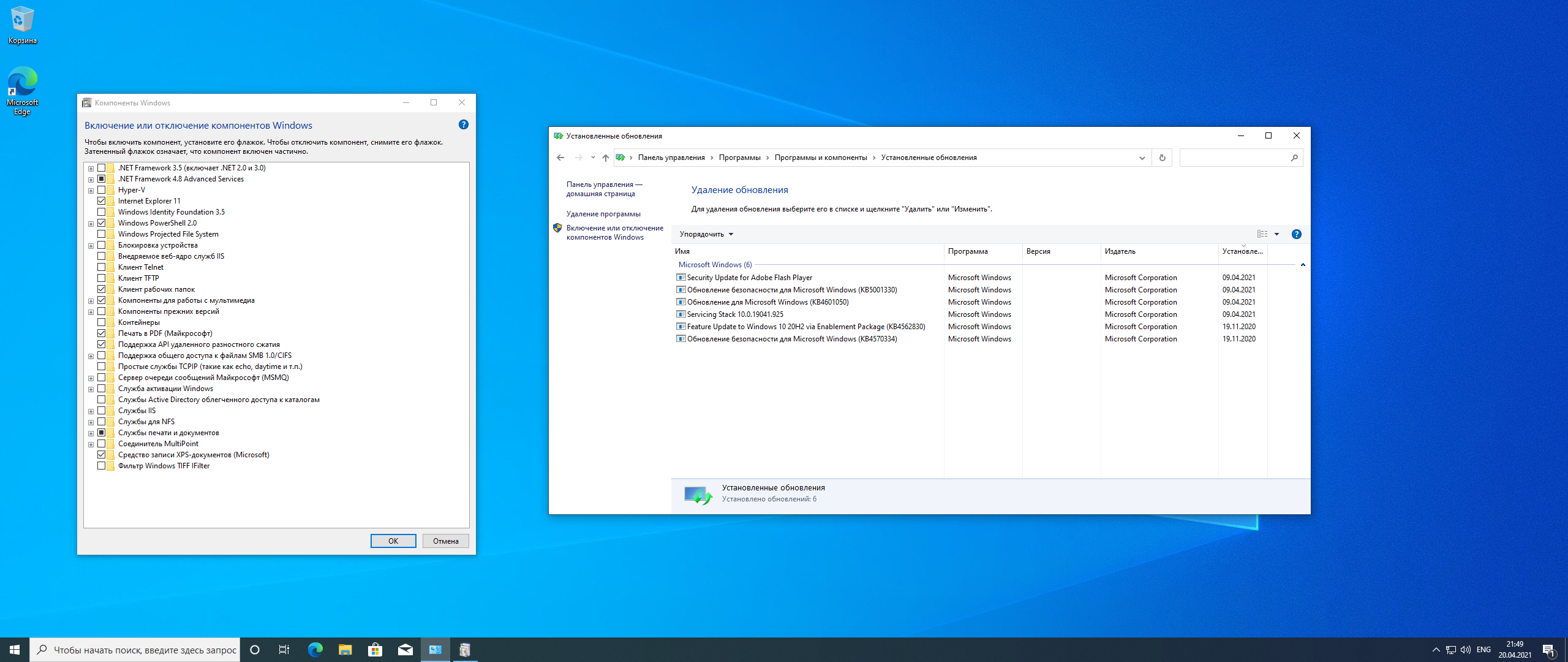Click the refresh button in address bar
Screen dimensions: 1568x662
click(1162, 158)
